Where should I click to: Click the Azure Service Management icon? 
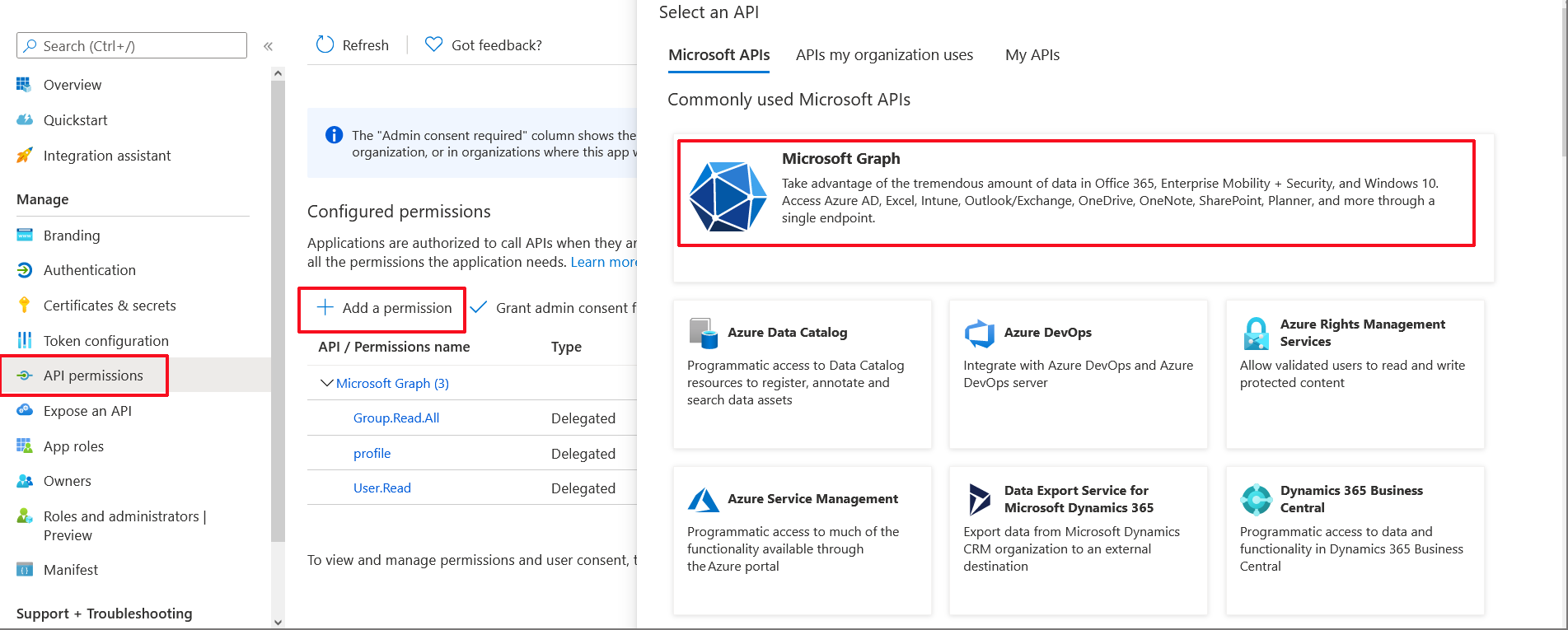703,500
